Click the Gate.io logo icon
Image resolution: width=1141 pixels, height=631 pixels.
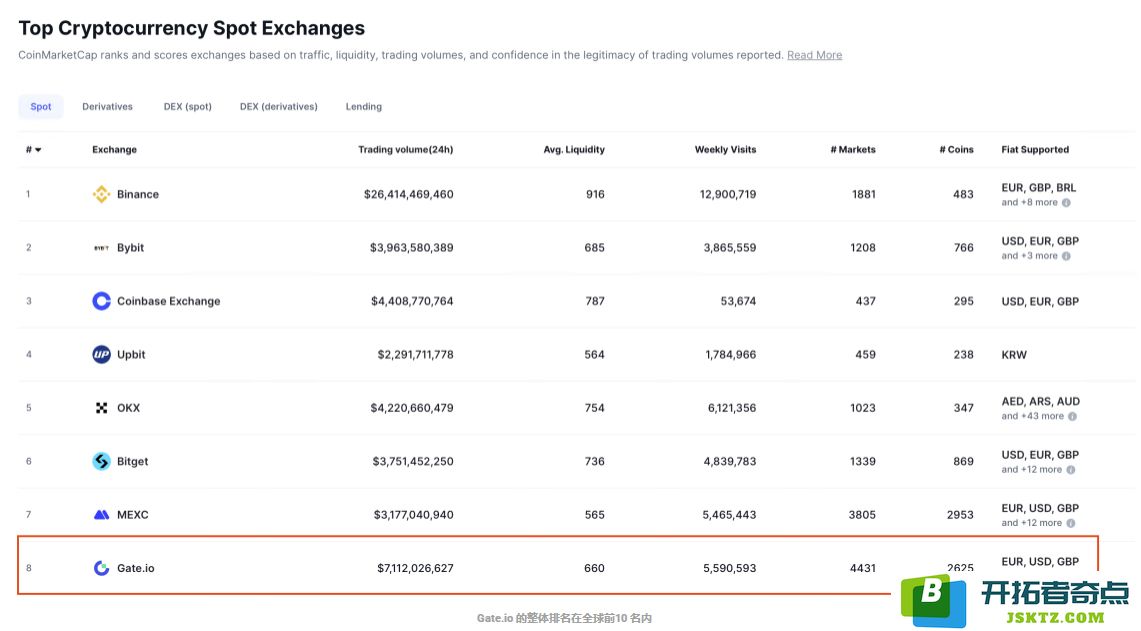click(x=101, y=568)
